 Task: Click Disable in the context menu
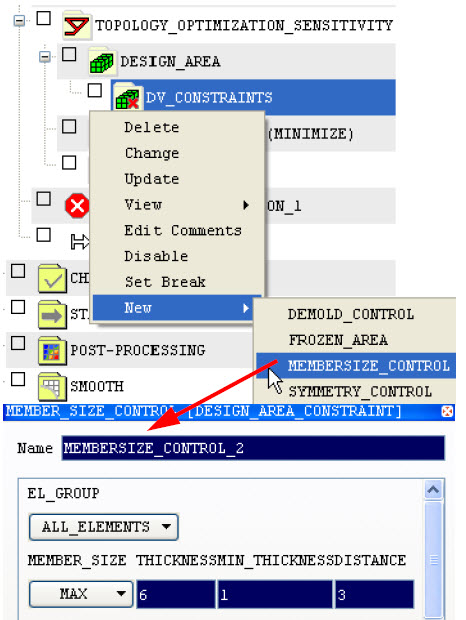point(156,256)
